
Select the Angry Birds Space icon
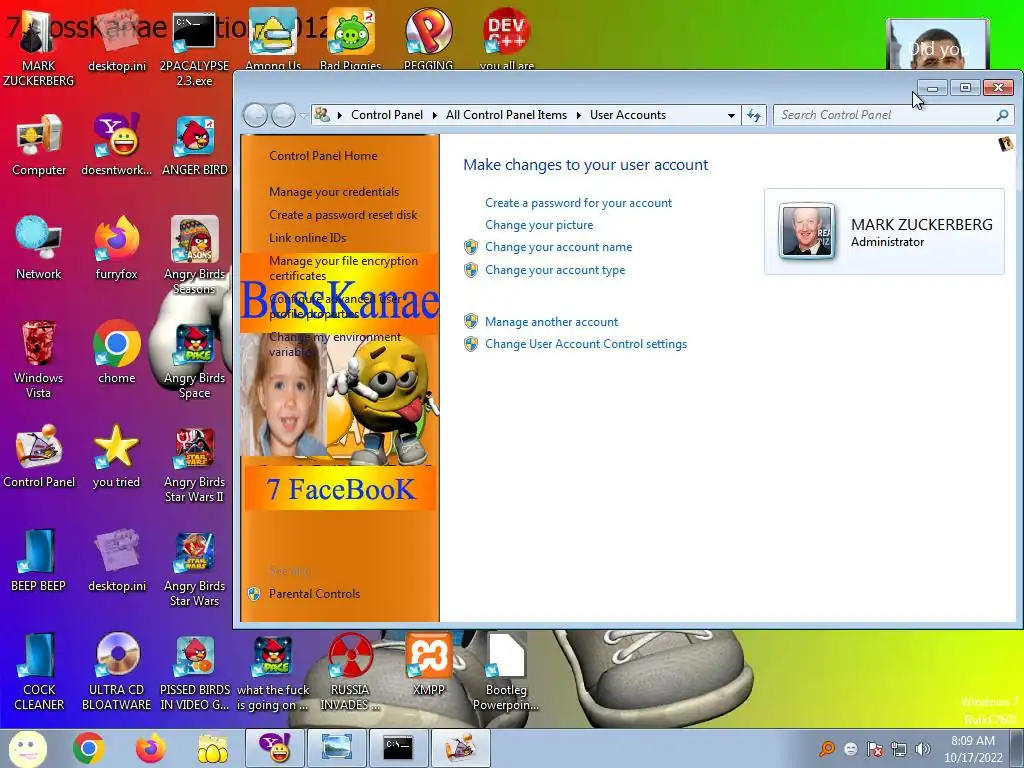195,360
